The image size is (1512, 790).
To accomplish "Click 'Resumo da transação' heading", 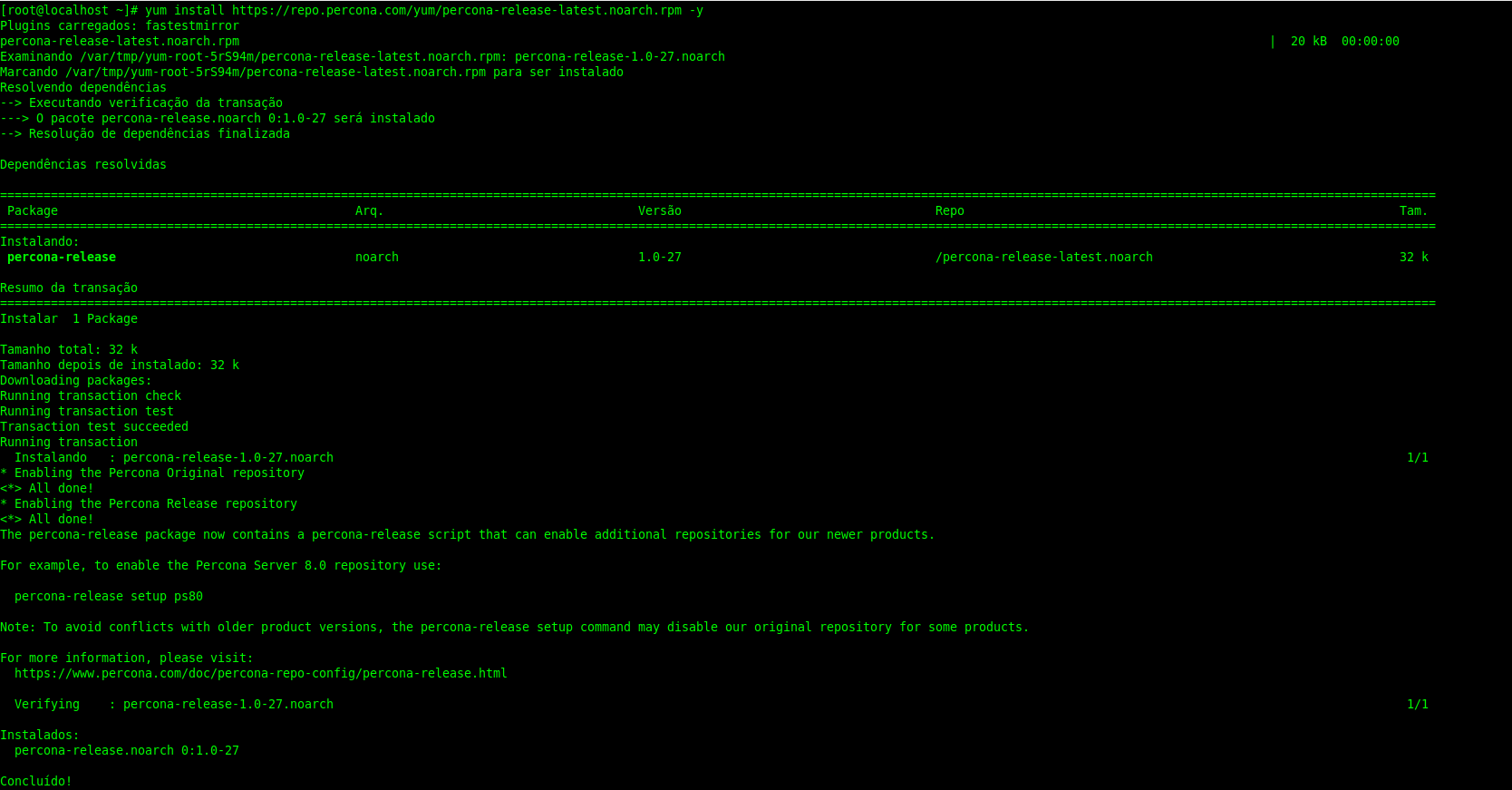I will click(x=69, y=288).
